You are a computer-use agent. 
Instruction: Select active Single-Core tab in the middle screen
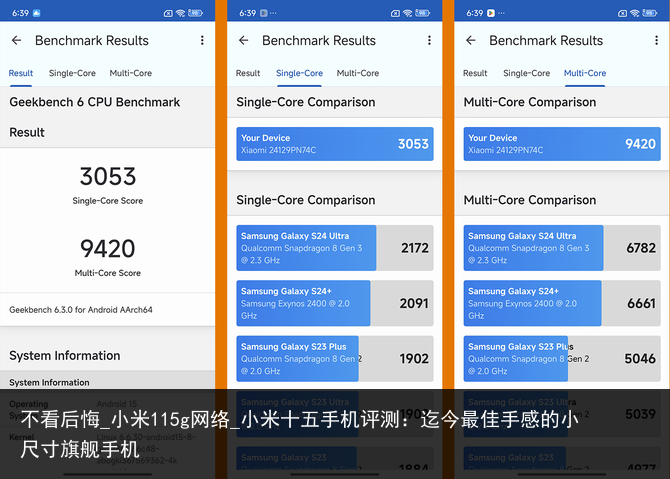[x=299, y=73]
